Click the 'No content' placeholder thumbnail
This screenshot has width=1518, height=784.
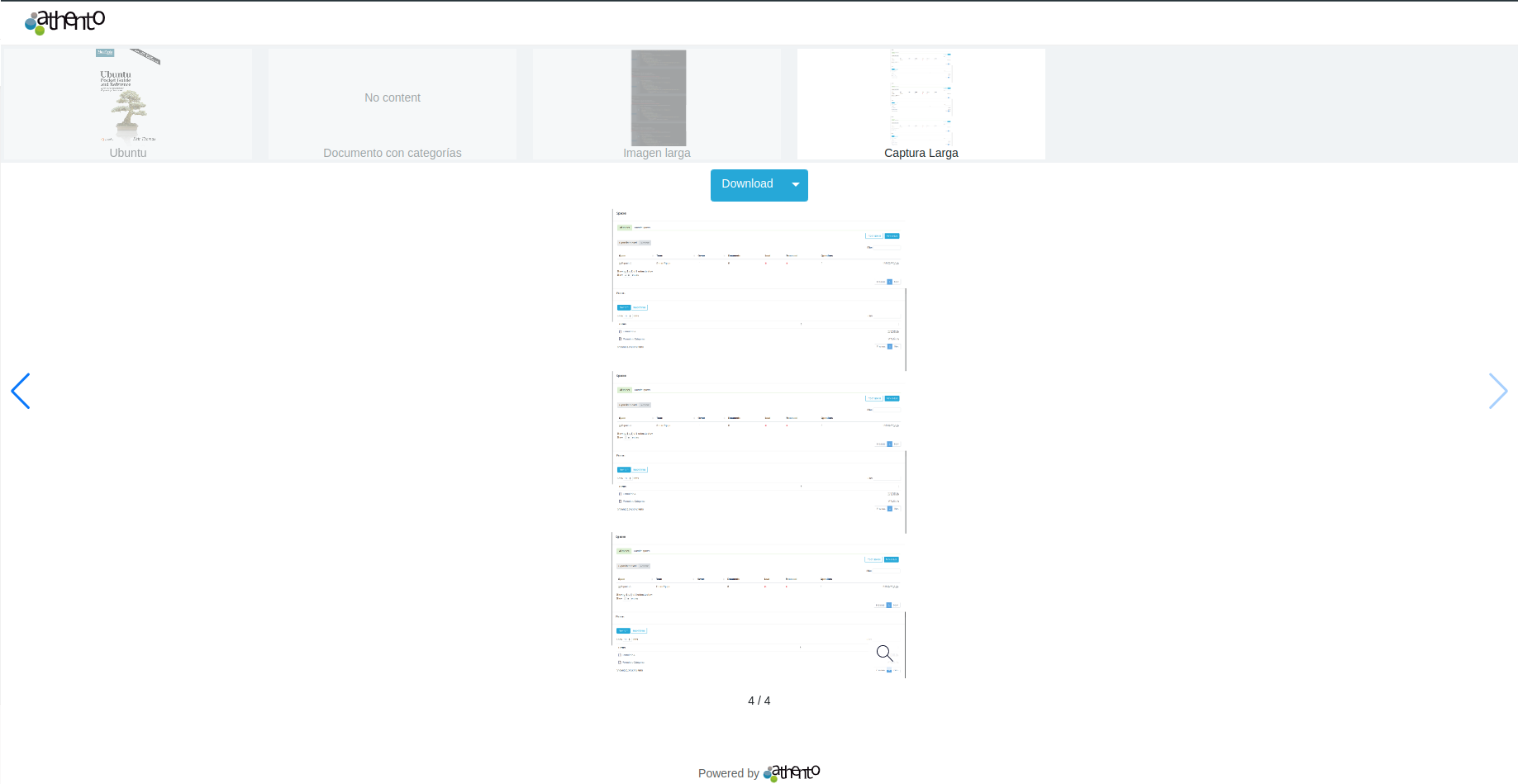click(x=393, y=97)
